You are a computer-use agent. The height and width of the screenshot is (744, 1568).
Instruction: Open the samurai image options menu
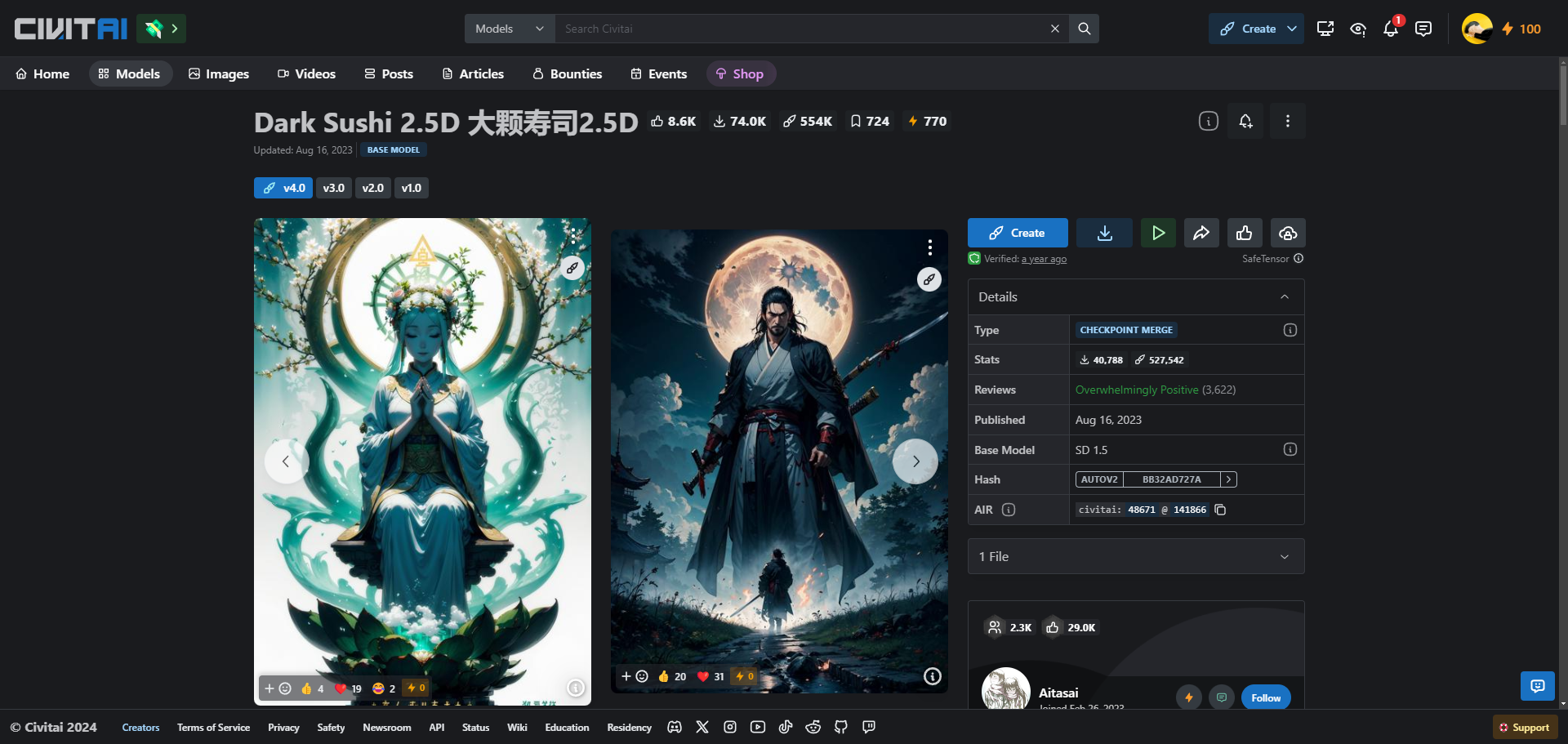click(x=929, y=247)
